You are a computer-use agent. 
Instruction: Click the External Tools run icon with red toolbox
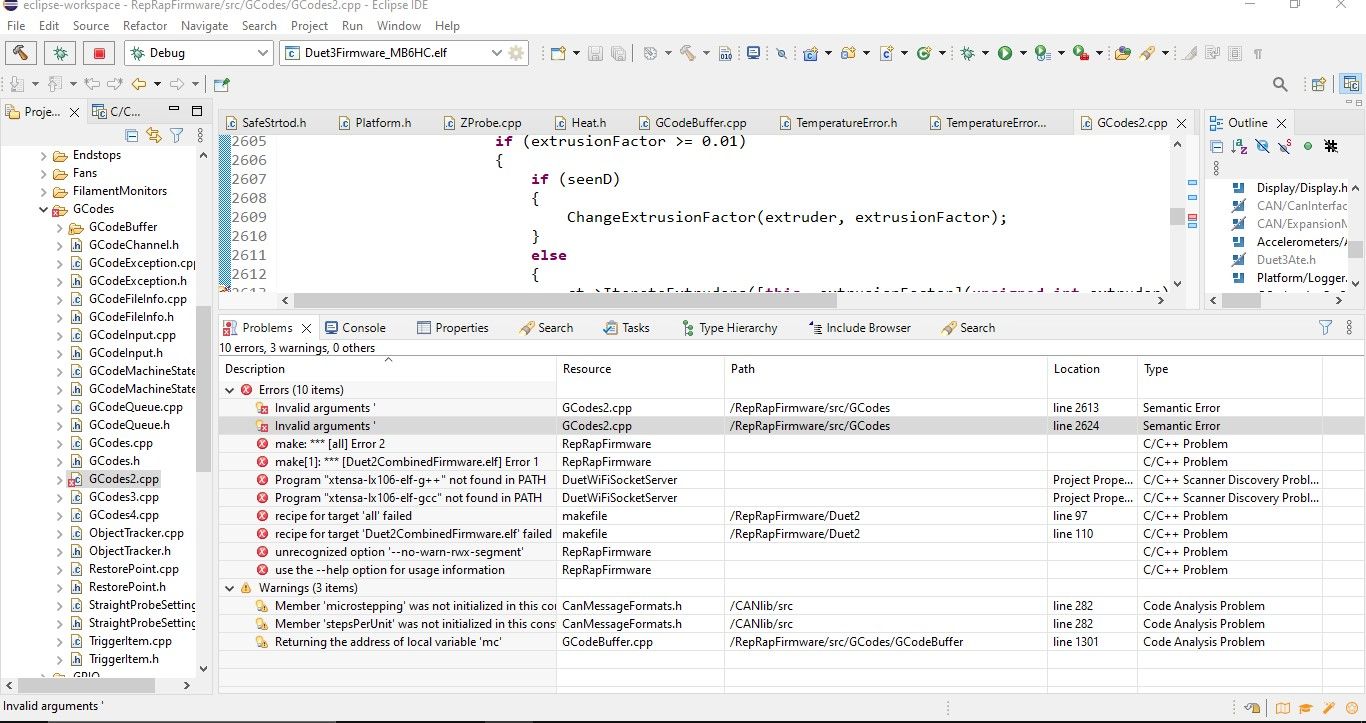tap(1080, 53)
